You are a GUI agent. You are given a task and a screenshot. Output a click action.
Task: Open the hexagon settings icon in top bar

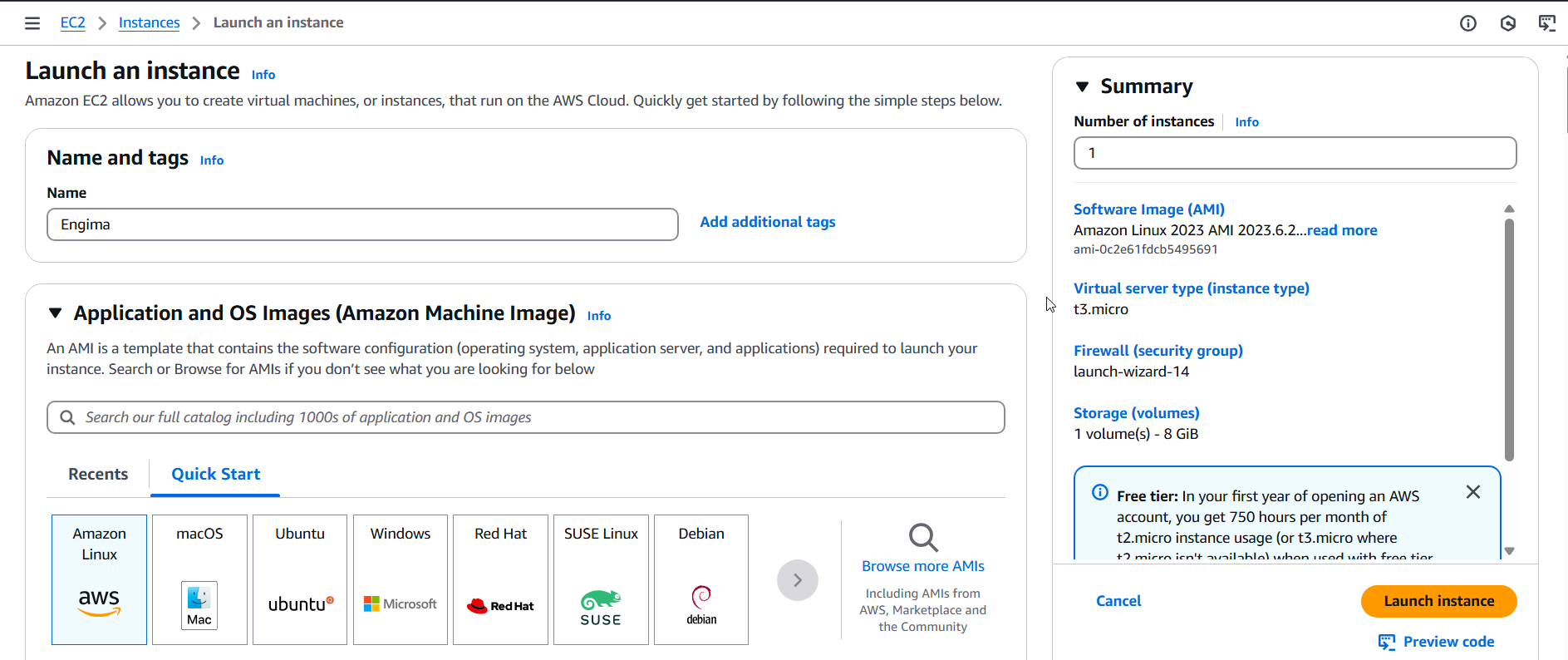(x=1508, y=23)
